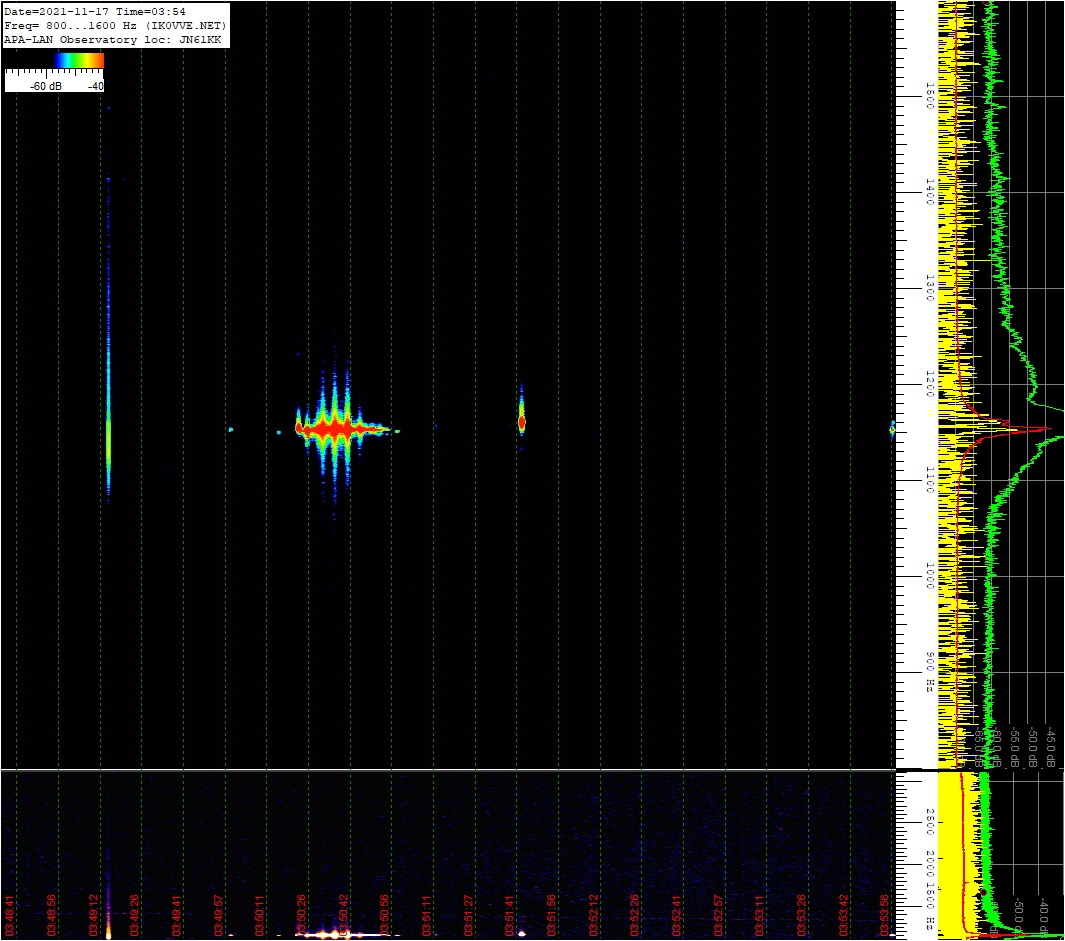Click the 2000 label on the lower frequency scale
The image size is (1065, 941).
930,864
